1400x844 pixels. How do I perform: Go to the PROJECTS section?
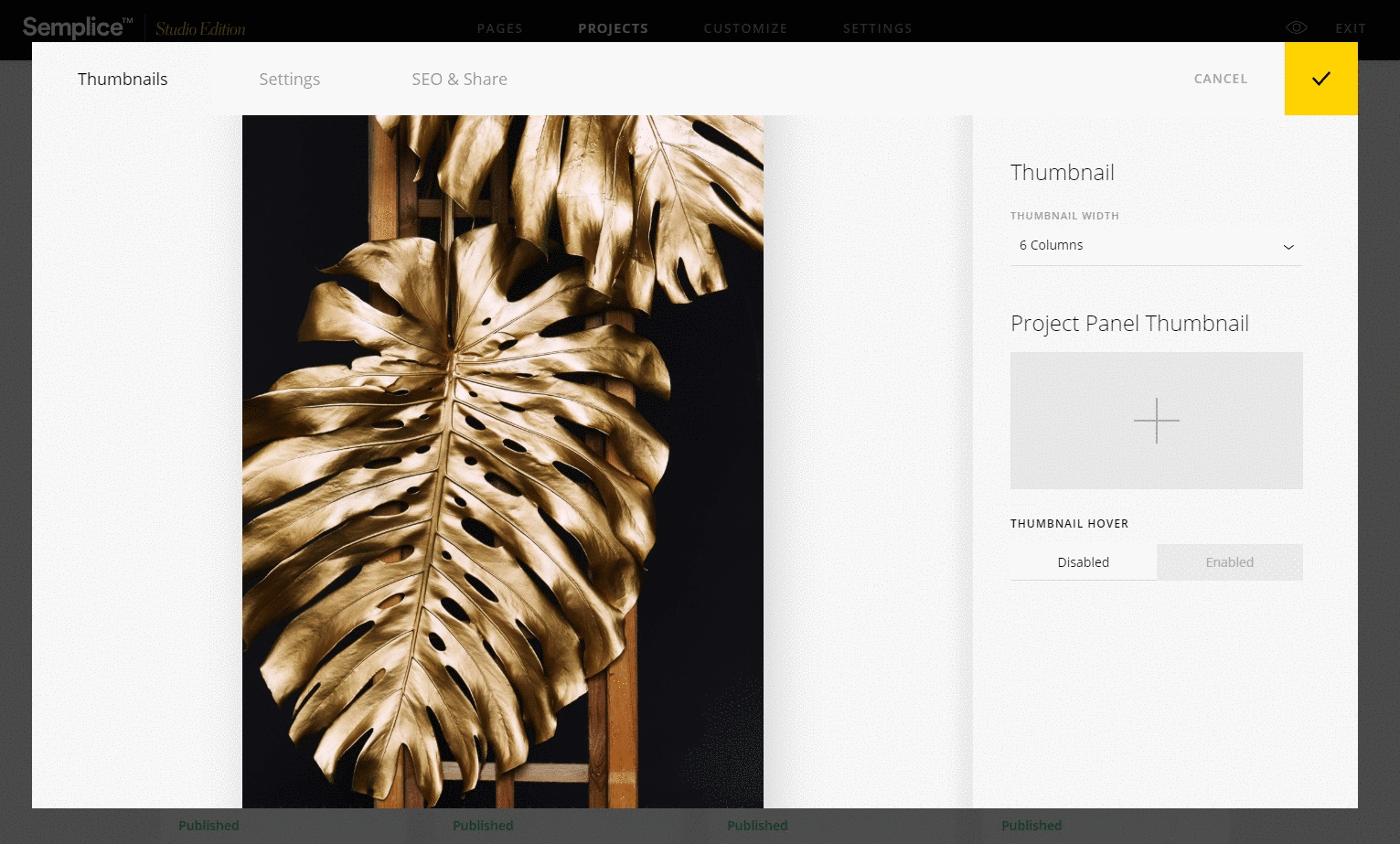613,28
